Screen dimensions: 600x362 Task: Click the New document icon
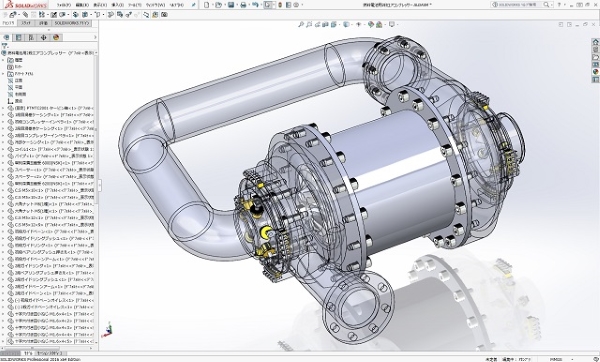[207, 5]
